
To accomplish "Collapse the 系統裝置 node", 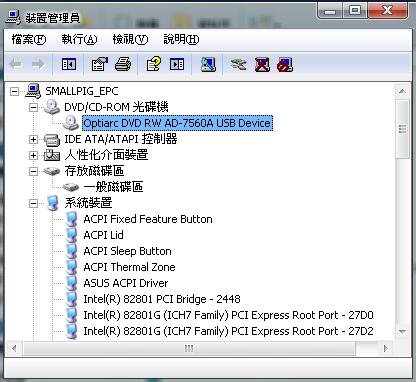I will click(x=33, y=203).
